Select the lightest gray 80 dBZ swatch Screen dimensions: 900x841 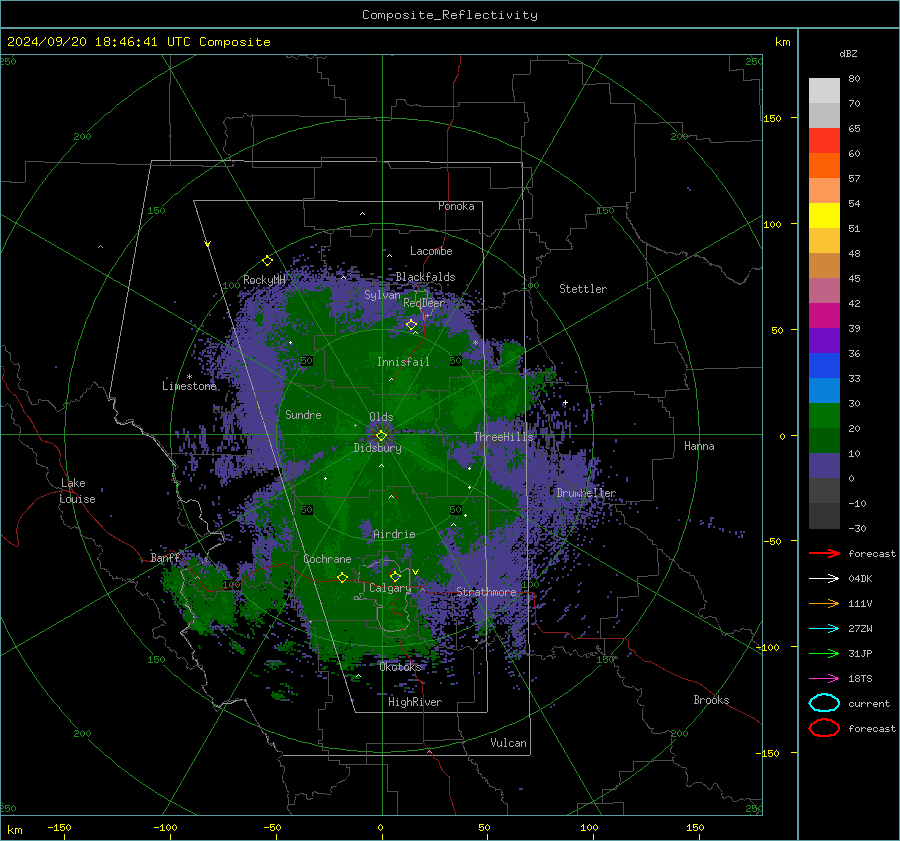[x=824, y=91]
